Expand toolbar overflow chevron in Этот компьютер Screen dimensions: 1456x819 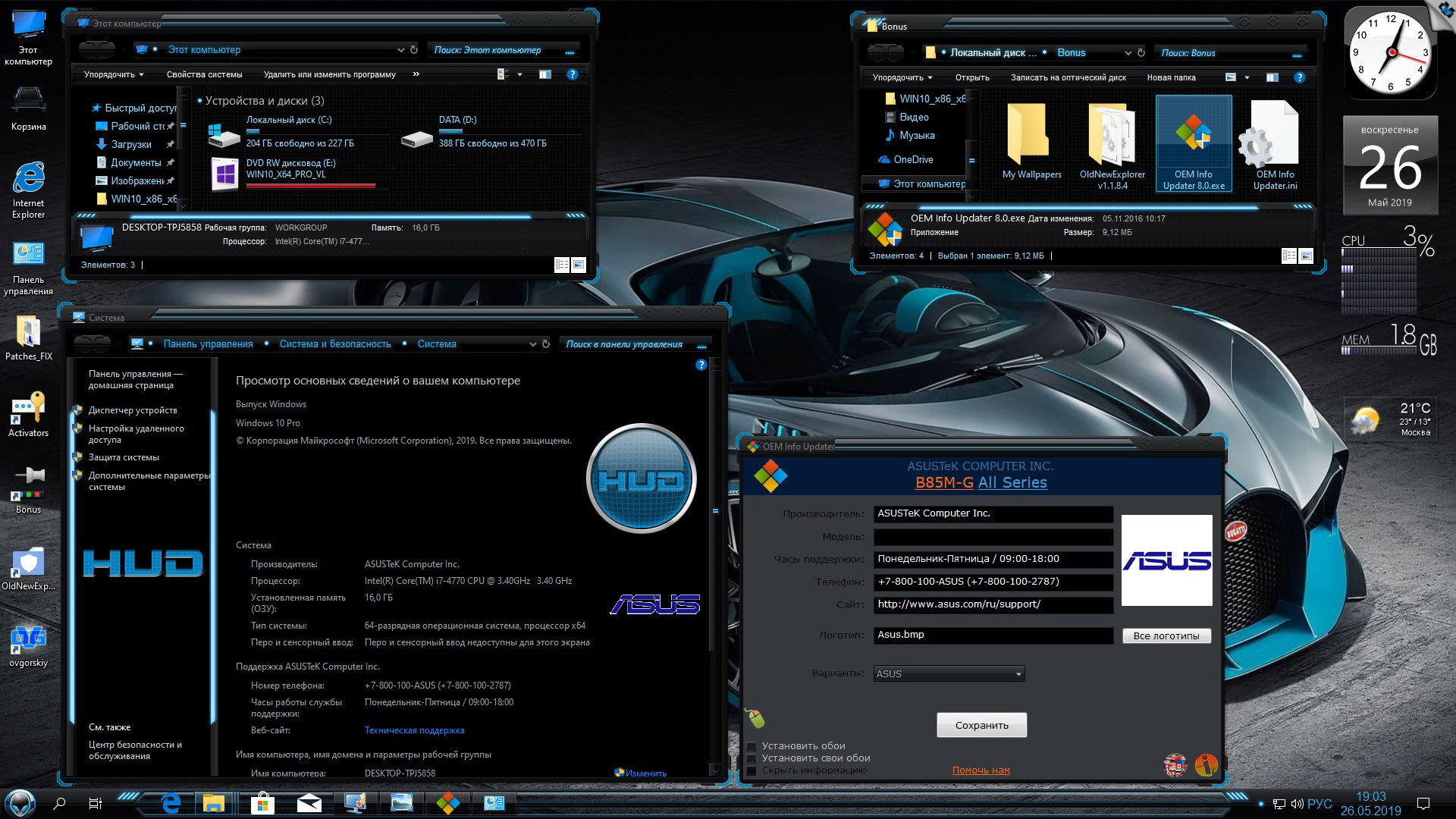click(416, 74)
